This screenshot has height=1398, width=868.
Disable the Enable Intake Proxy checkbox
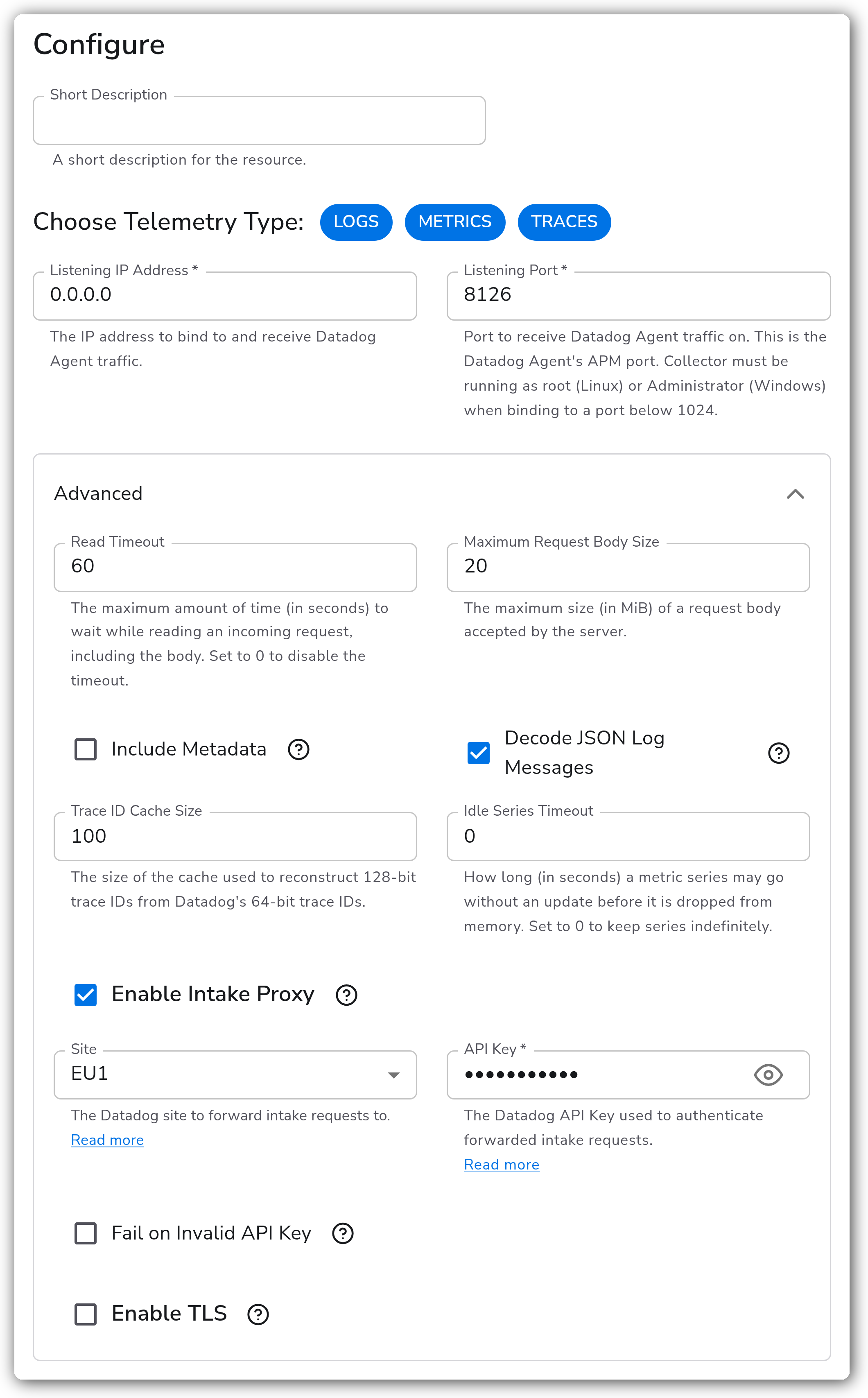point(86,995)
